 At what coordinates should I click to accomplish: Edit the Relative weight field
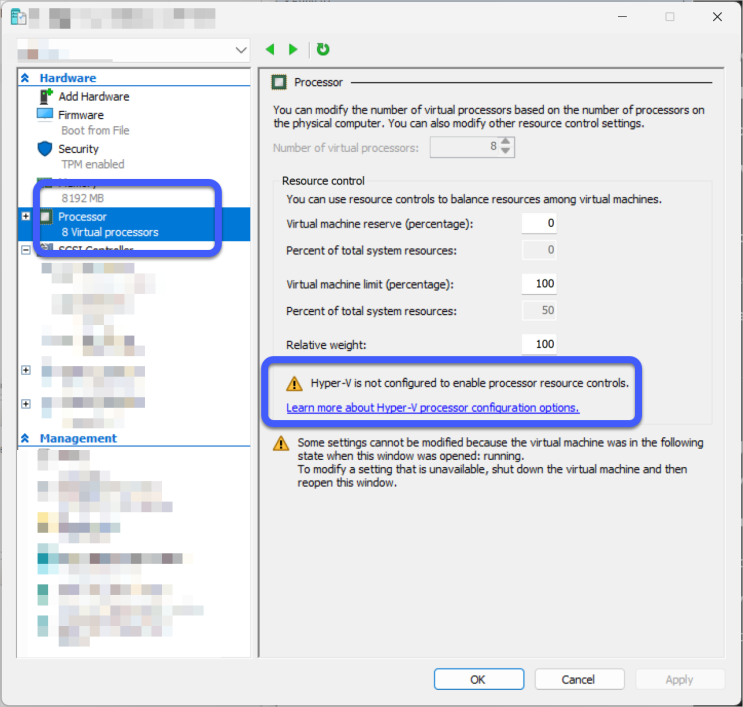[539, 344]
